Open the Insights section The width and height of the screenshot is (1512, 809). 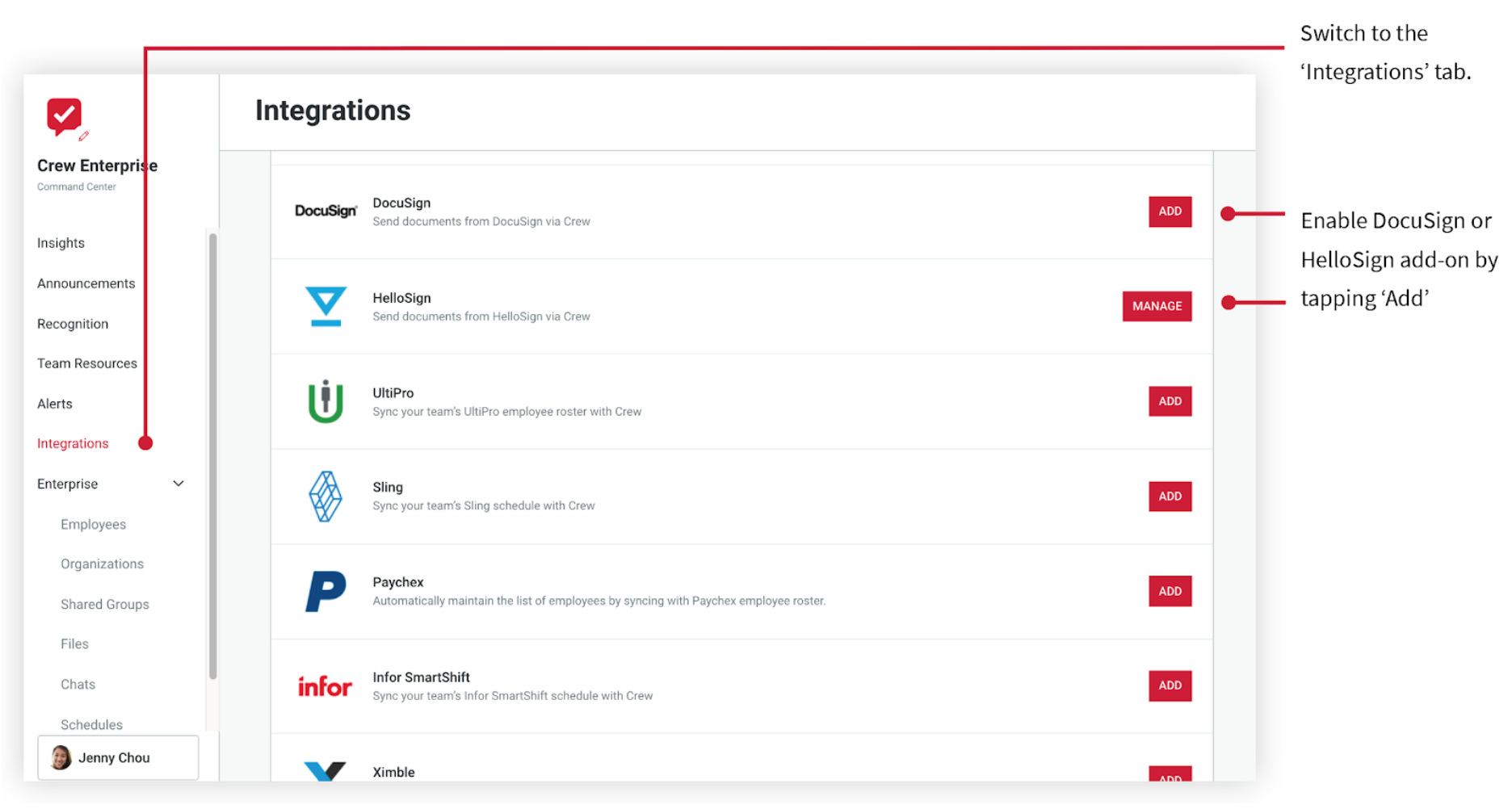tap(61, 243)
